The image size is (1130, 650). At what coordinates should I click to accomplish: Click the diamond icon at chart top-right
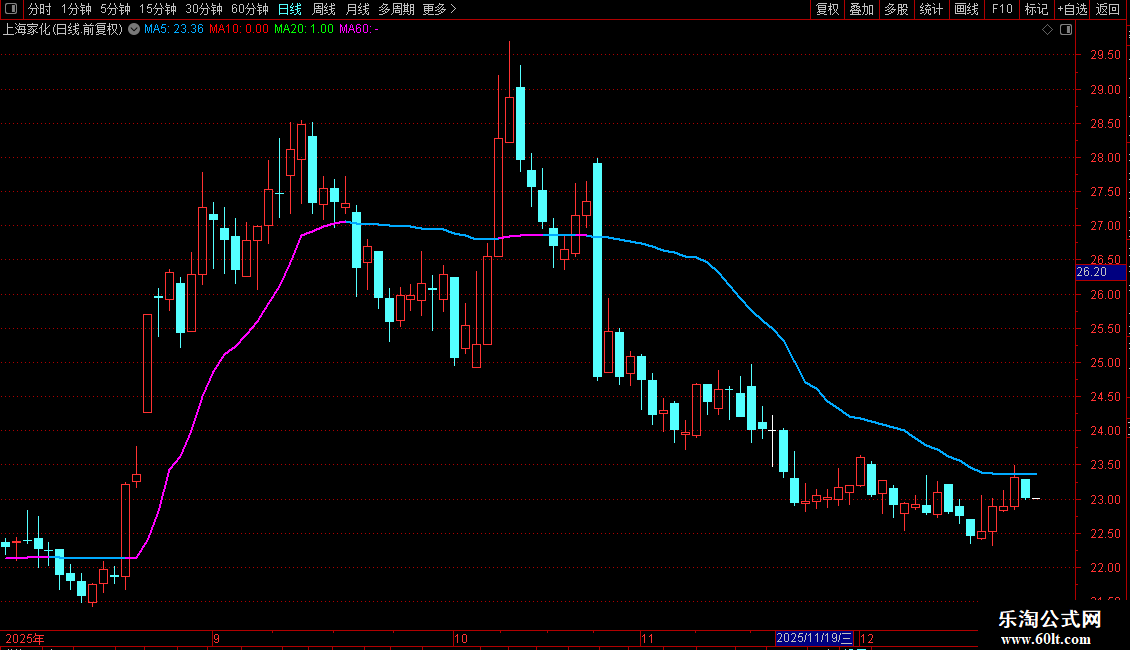point(1048,30)
